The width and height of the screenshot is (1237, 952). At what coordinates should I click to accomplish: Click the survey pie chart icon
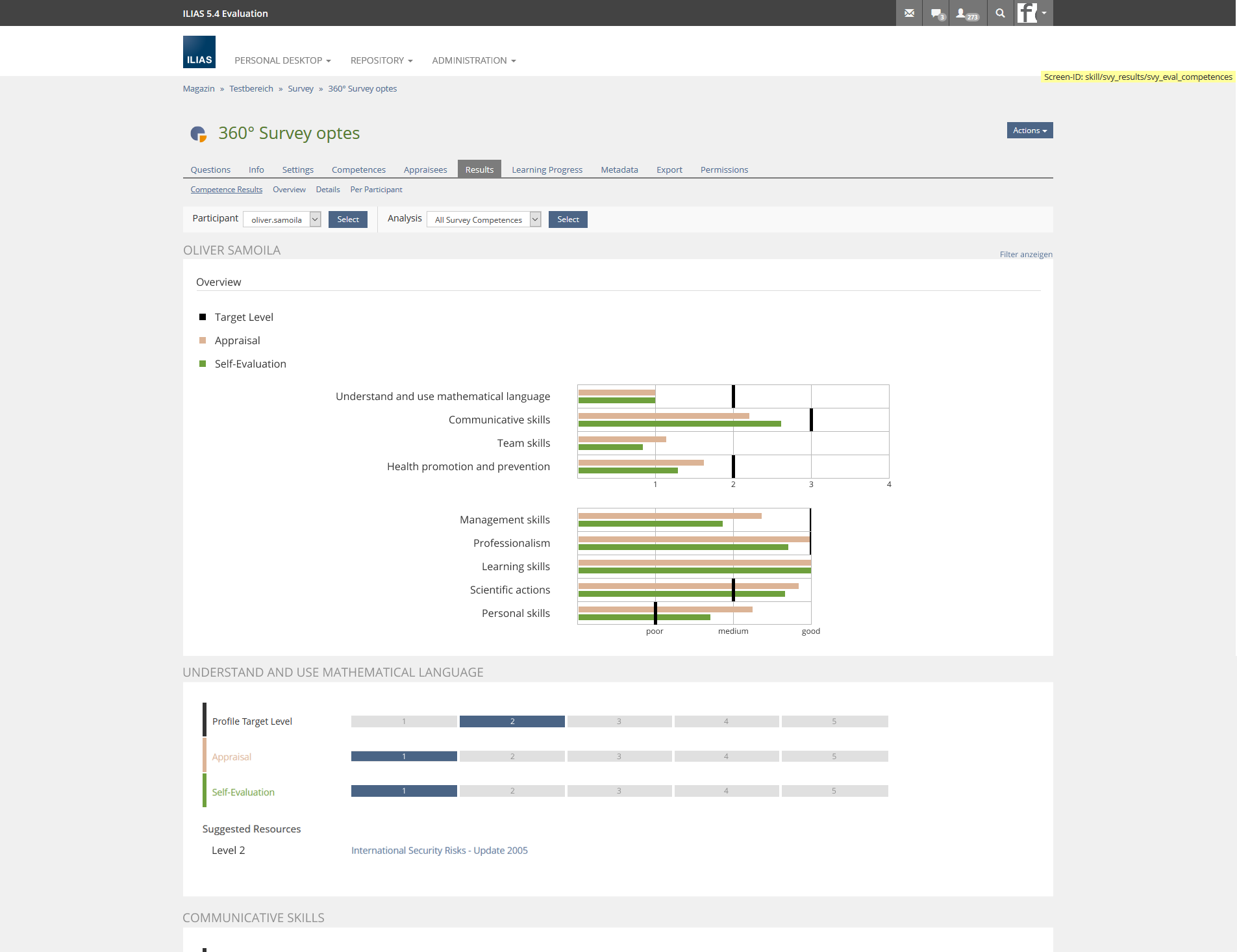click(x=198, y=134)
